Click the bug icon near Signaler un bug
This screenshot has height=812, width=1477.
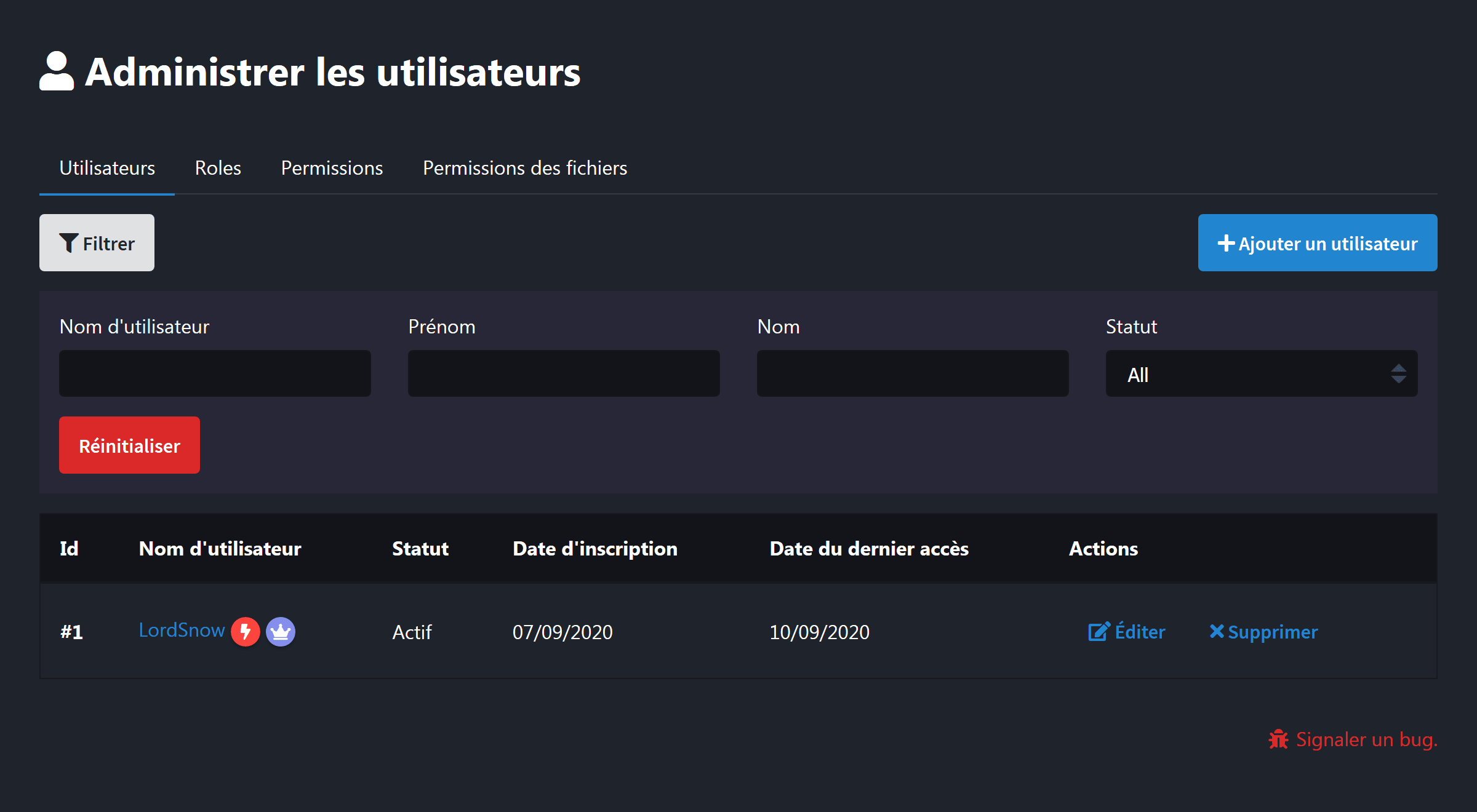1278,740
